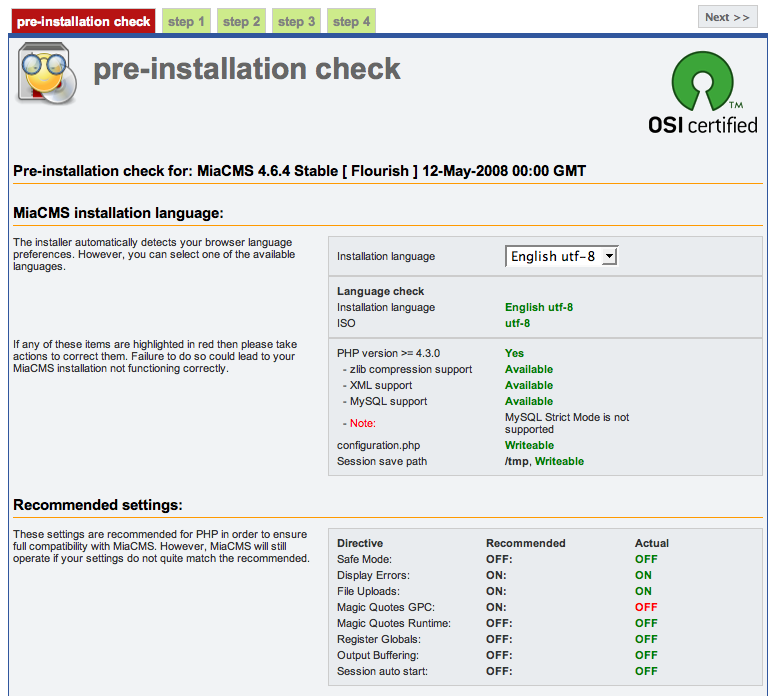Click the 'Register Globals:' directive label
The height and width of the screenshot is (696, 776).
[x=379, y=639]
